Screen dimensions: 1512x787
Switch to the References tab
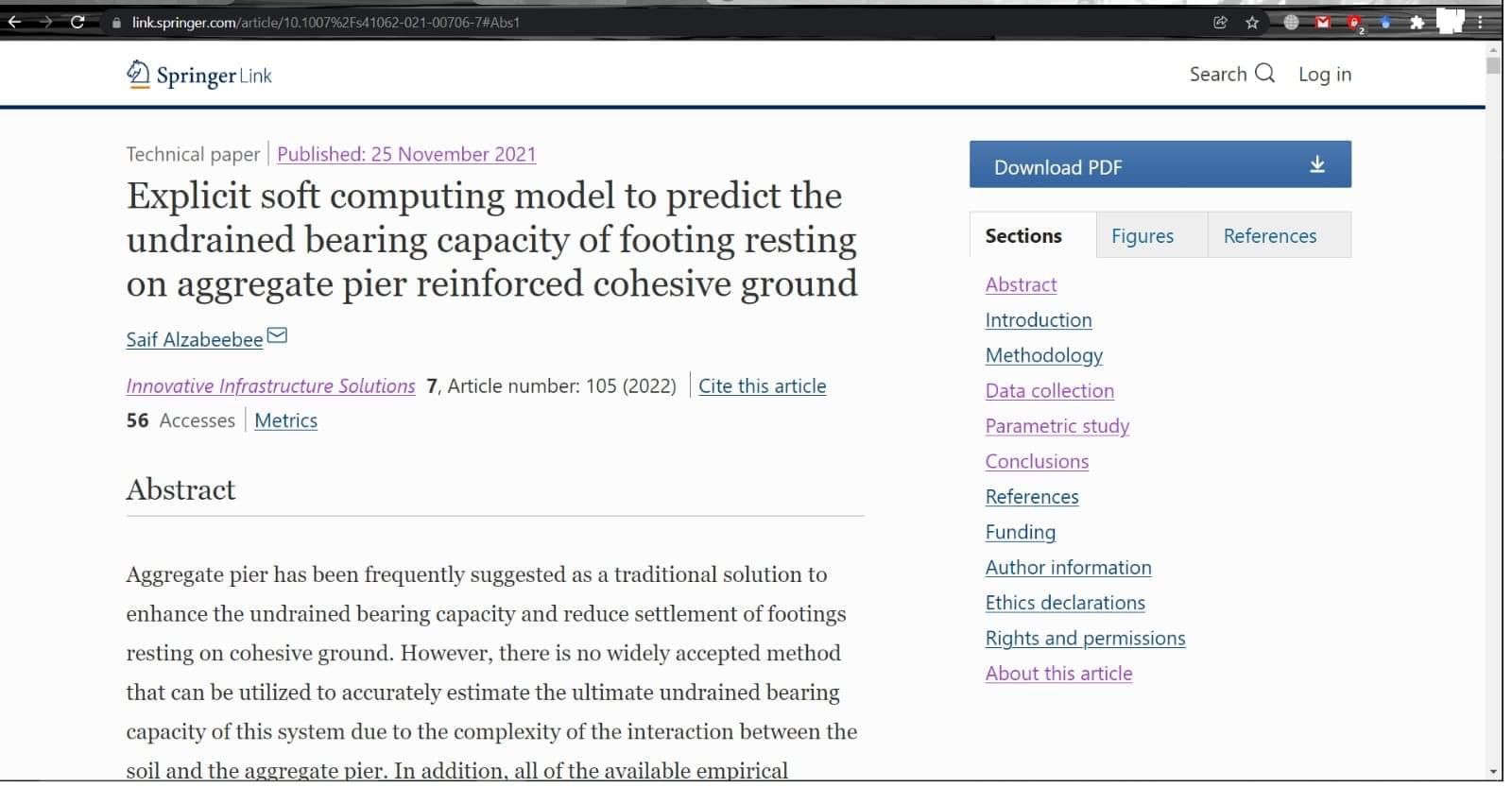pos(1269,235)
